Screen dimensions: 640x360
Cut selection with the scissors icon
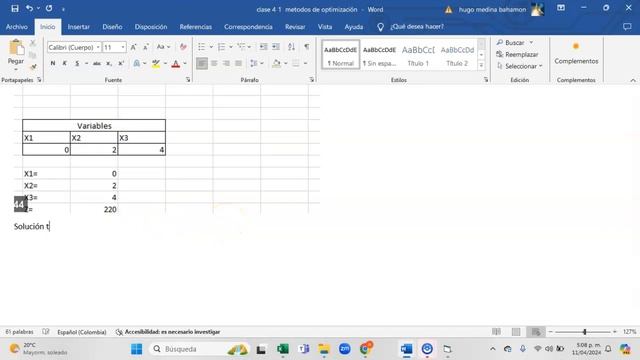[33, 43]
